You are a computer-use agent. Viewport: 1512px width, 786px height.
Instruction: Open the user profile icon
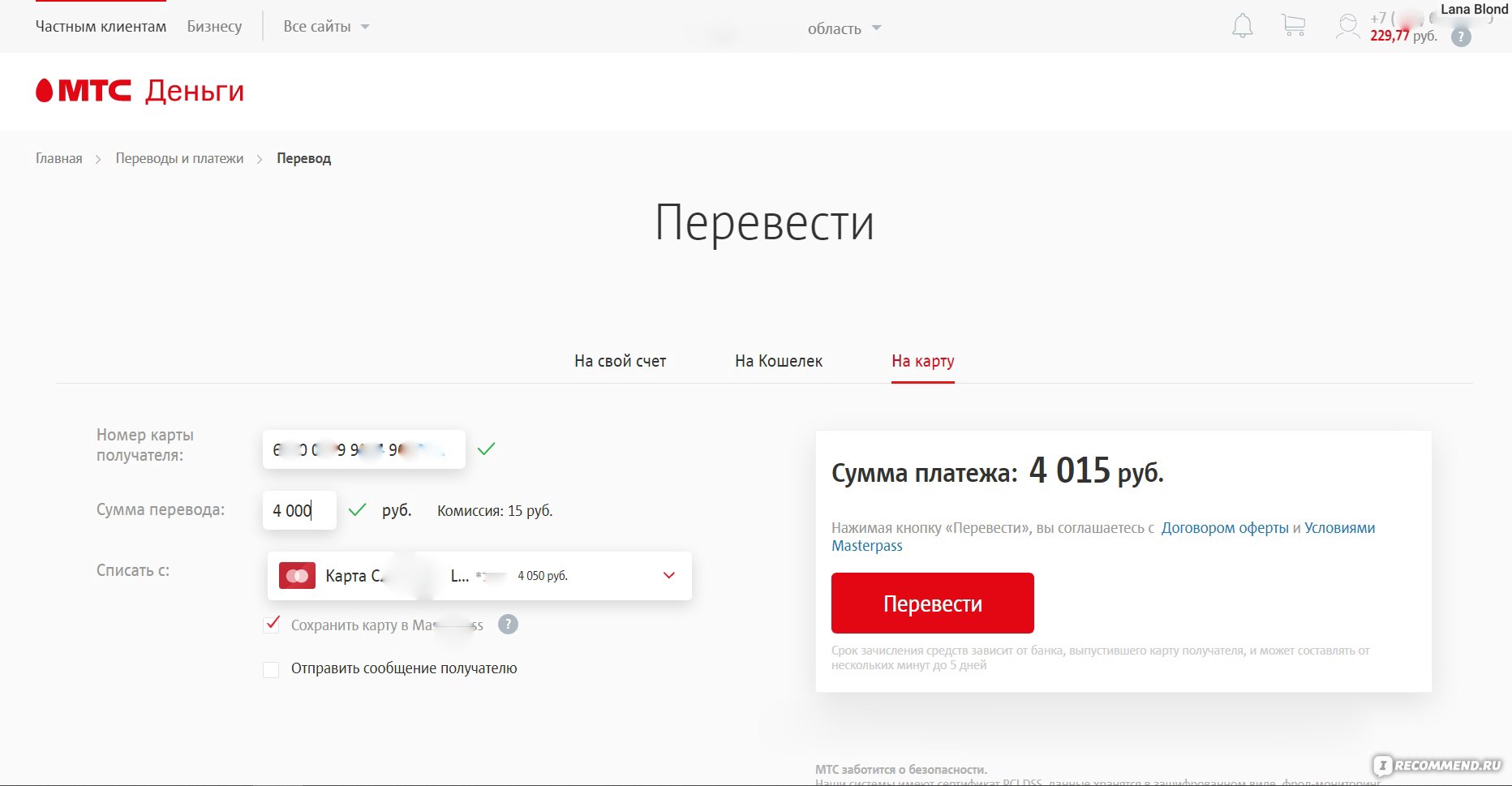pyautogui.click(x=1347, y=26)
